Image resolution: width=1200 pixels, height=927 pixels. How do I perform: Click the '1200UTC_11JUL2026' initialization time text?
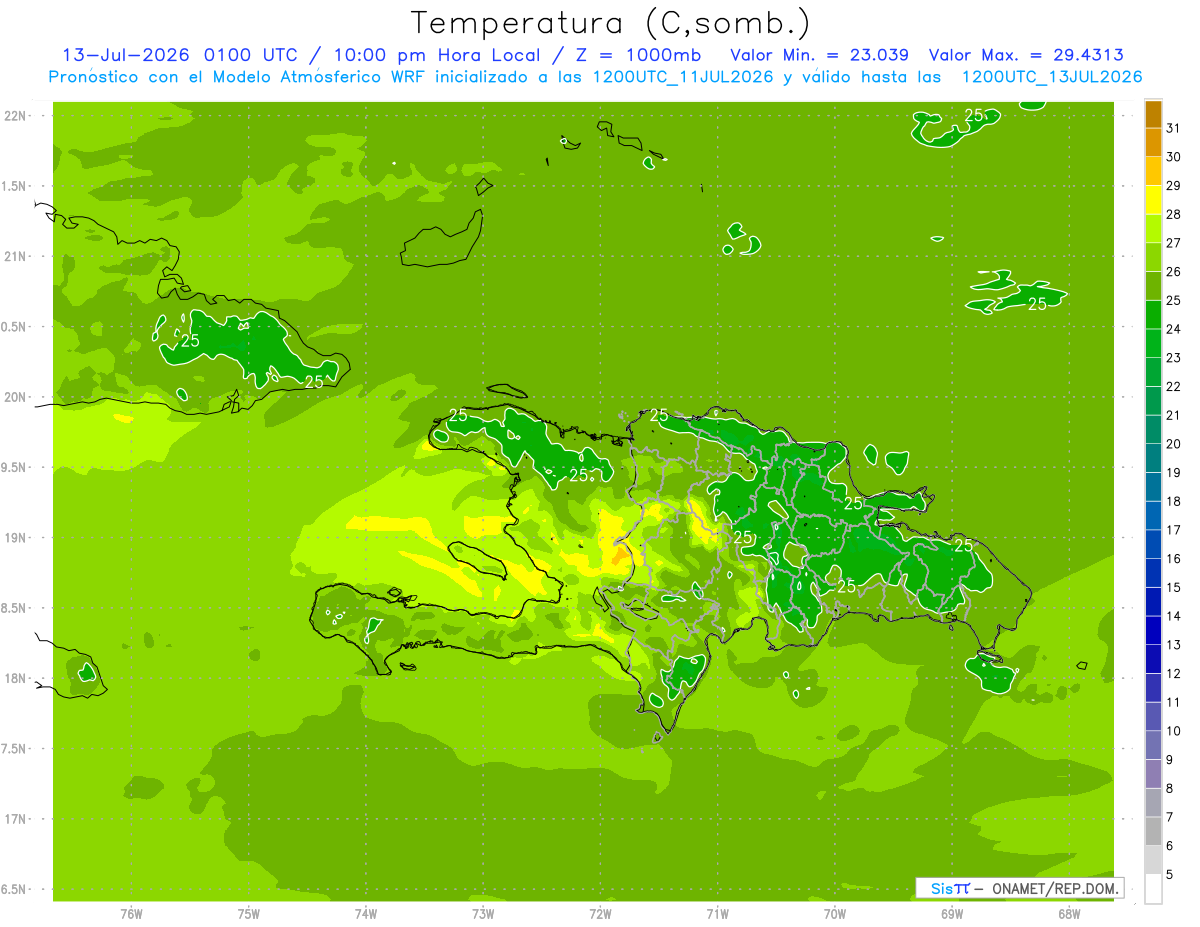click(683, 76)
